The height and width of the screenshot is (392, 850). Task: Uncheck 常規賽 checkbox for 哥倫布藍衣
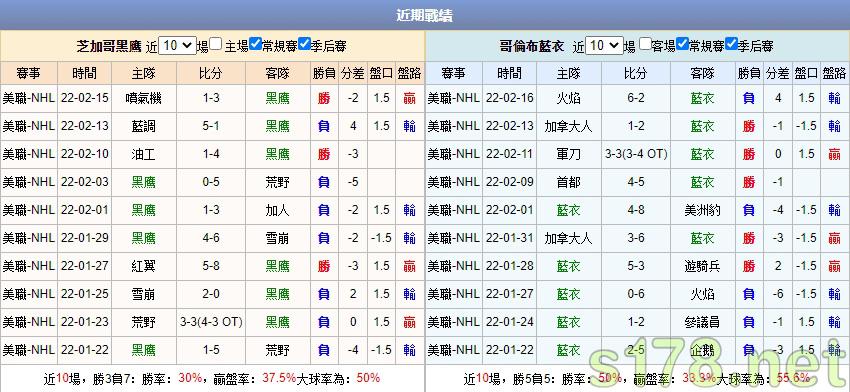pos(683,44)
